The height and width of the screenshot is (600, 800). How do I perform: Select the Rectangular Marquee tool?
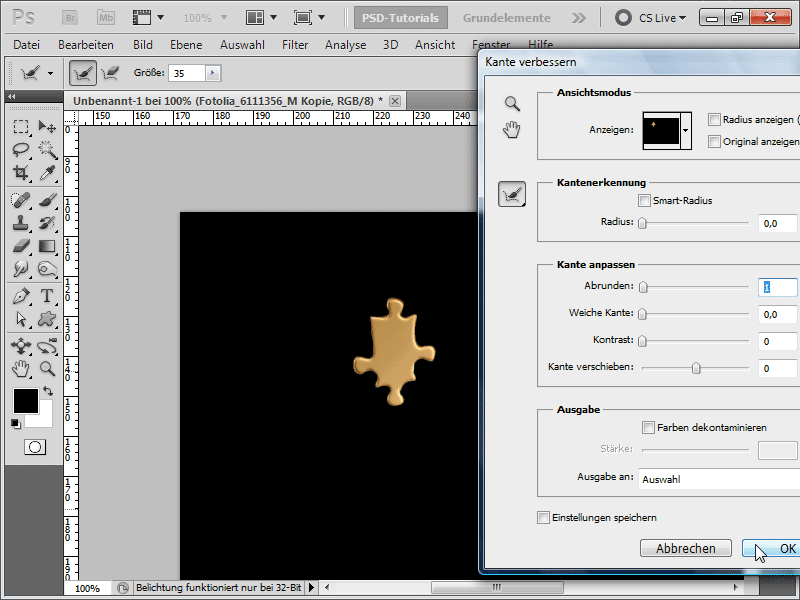pos(21,126)
